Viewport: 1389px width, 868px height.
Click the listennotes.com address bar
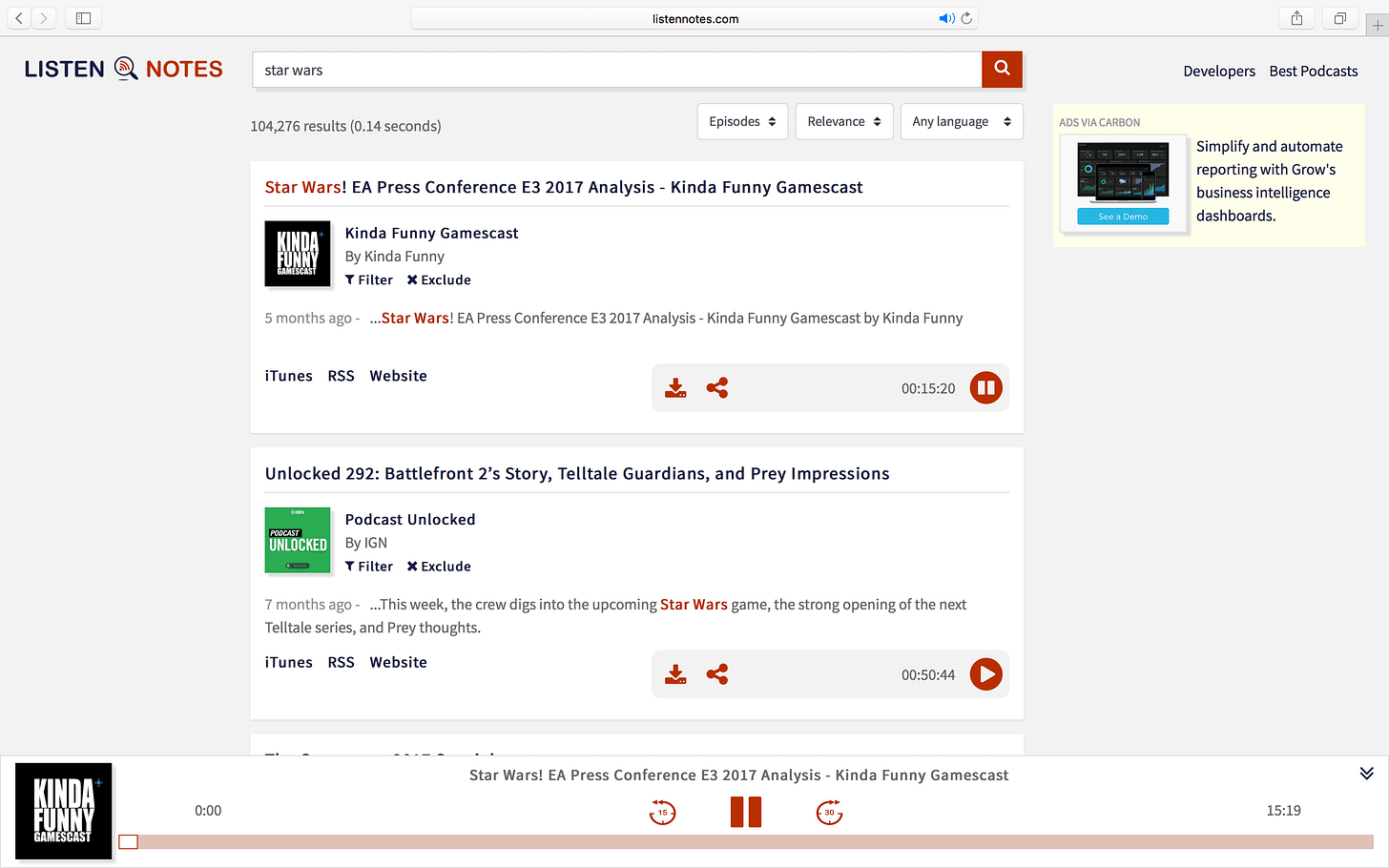point(694,18)
